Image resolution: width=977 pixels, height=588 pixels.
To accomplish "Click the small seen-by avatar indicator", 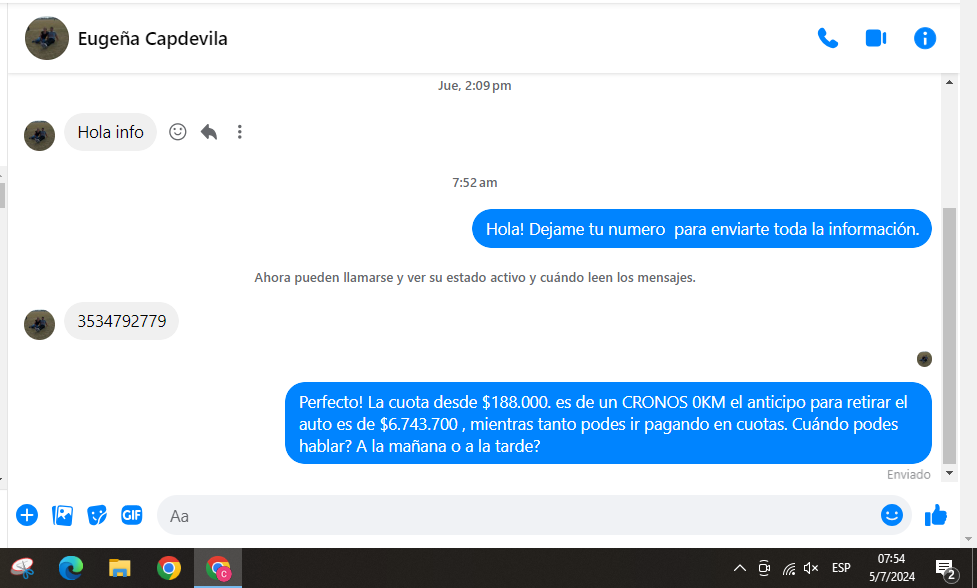I will point(924,359).
